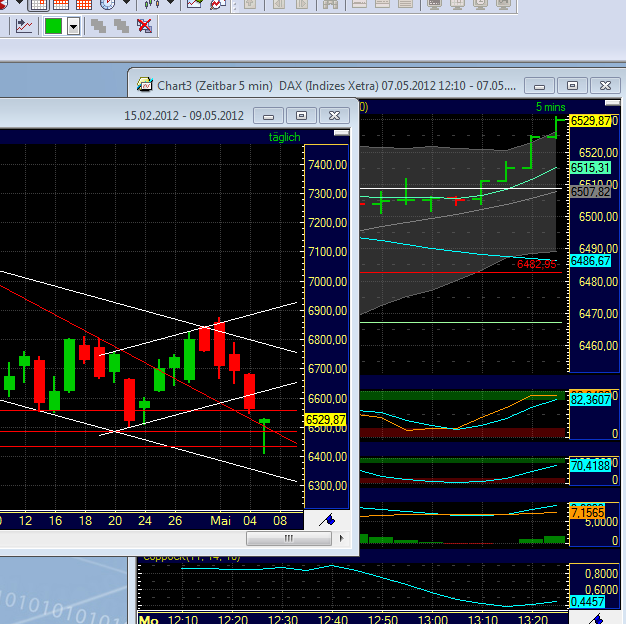Screen dimensions: 626x624
Task: Click the 13:00 time axis label
Action: pyautogui.click(x=433, y=619)
